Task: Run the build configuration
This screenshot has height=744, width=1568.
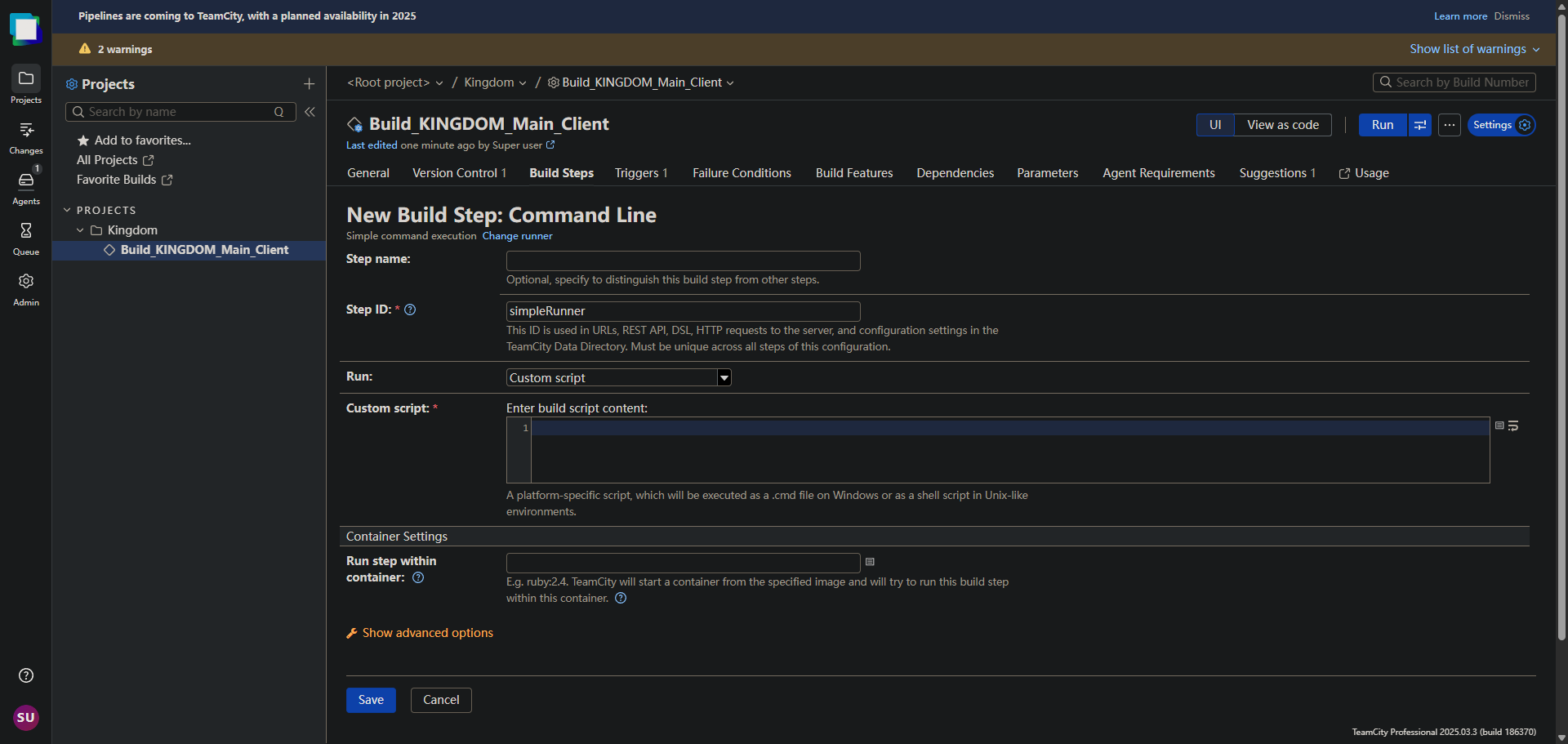Action: pyautogui.click(x=1383, y=125)
